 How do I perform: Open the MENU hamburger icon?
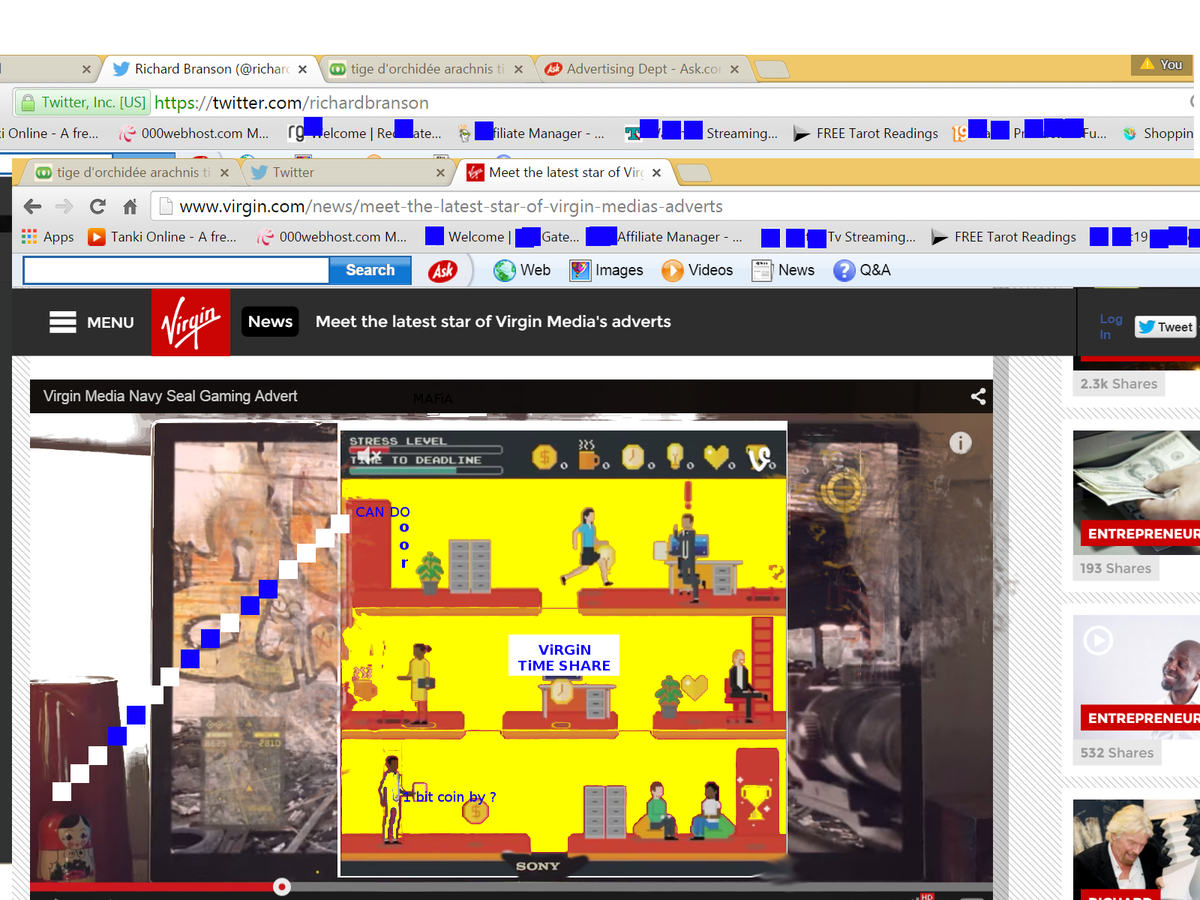(x=63, y=322)
